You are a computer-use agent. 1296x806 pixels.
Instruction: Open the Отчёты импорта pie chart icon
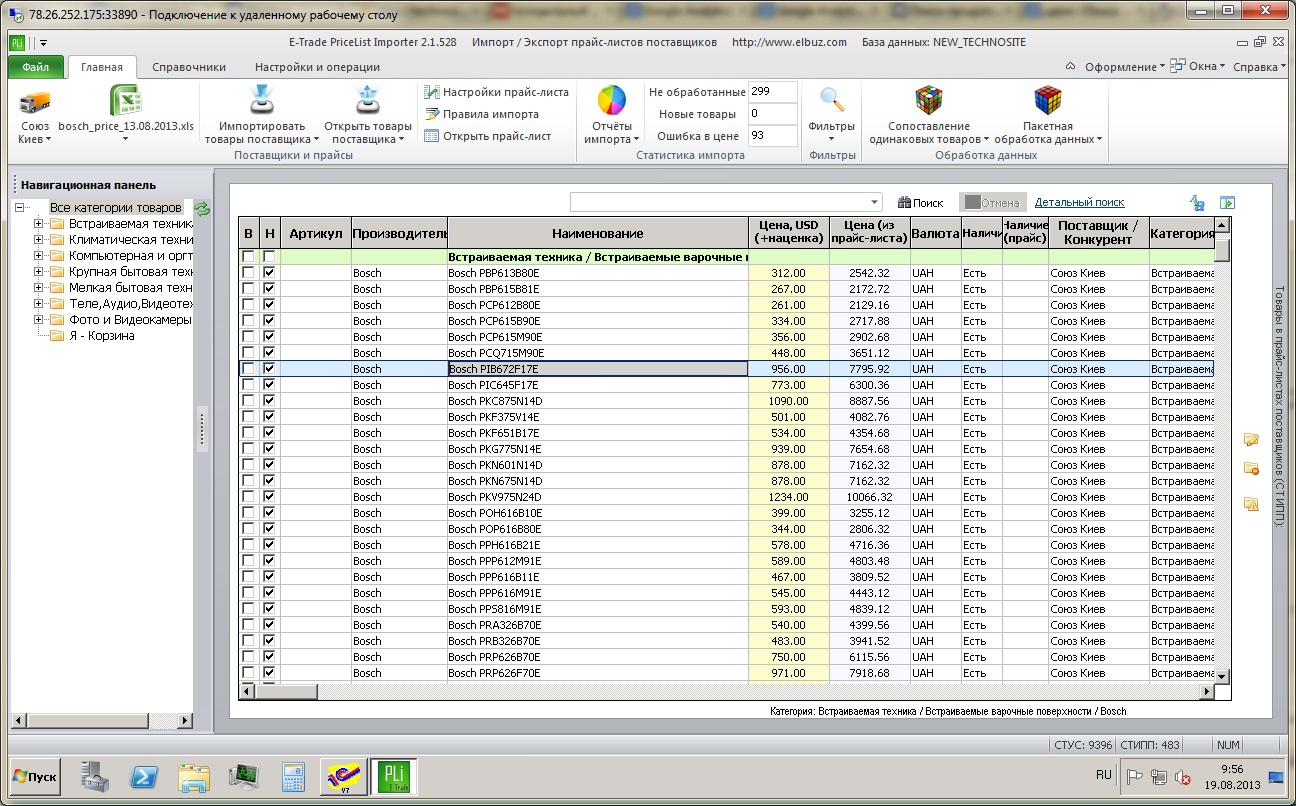(611, 101)
